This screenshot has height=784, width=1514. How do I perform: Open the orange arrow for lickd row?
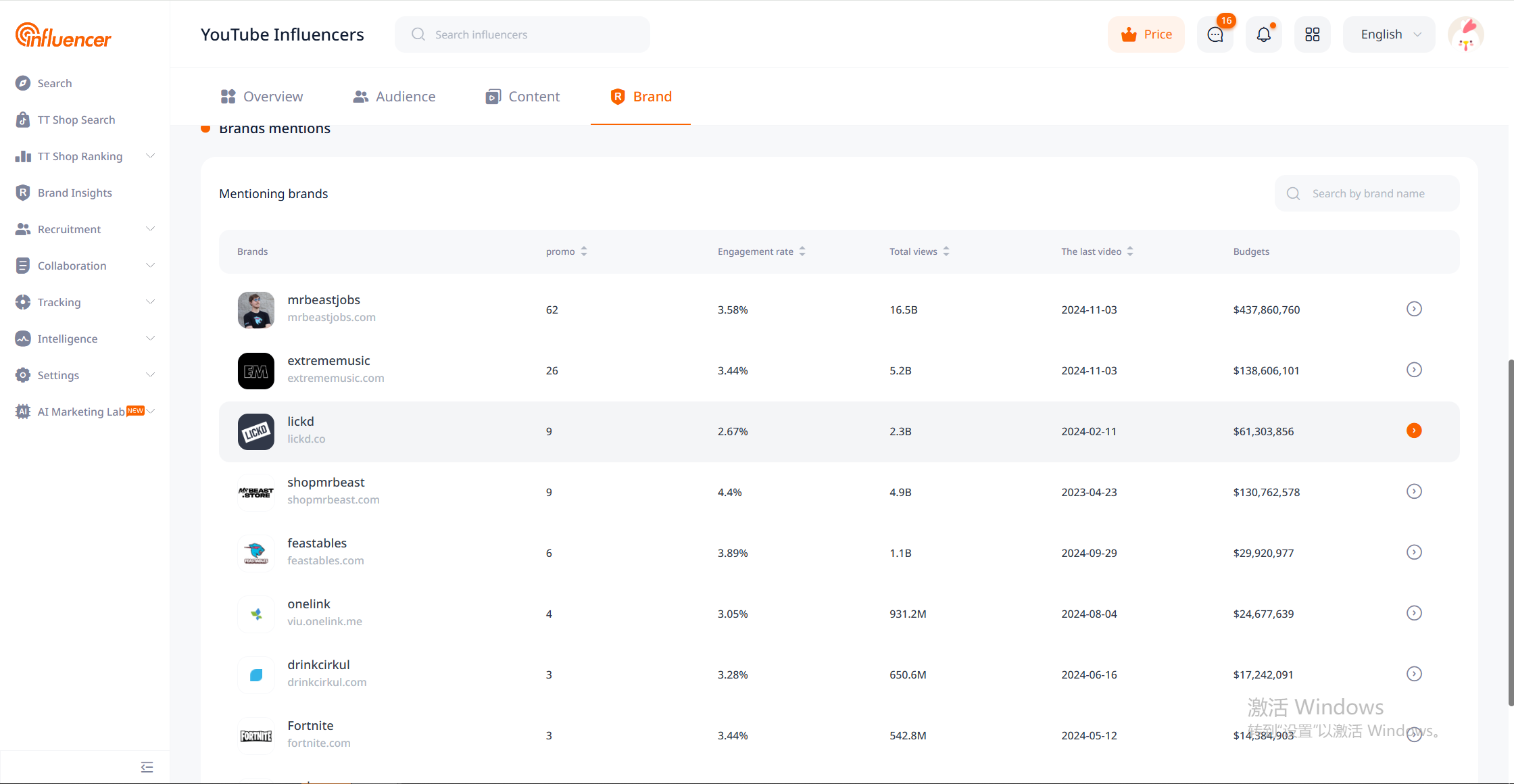pyautogui.click(x=1414, y=431)
